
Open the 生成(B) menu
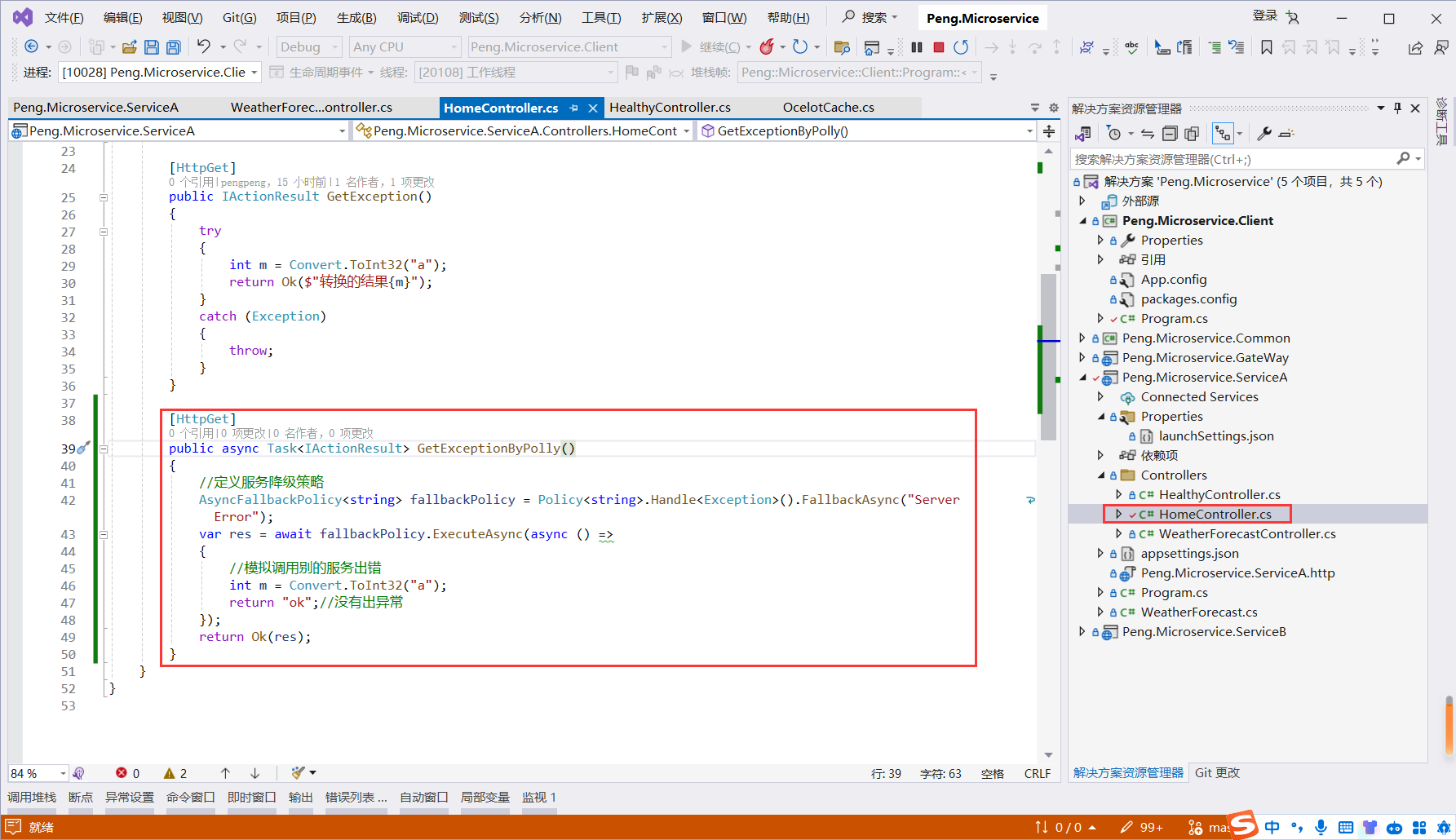(x=356, y=18)
